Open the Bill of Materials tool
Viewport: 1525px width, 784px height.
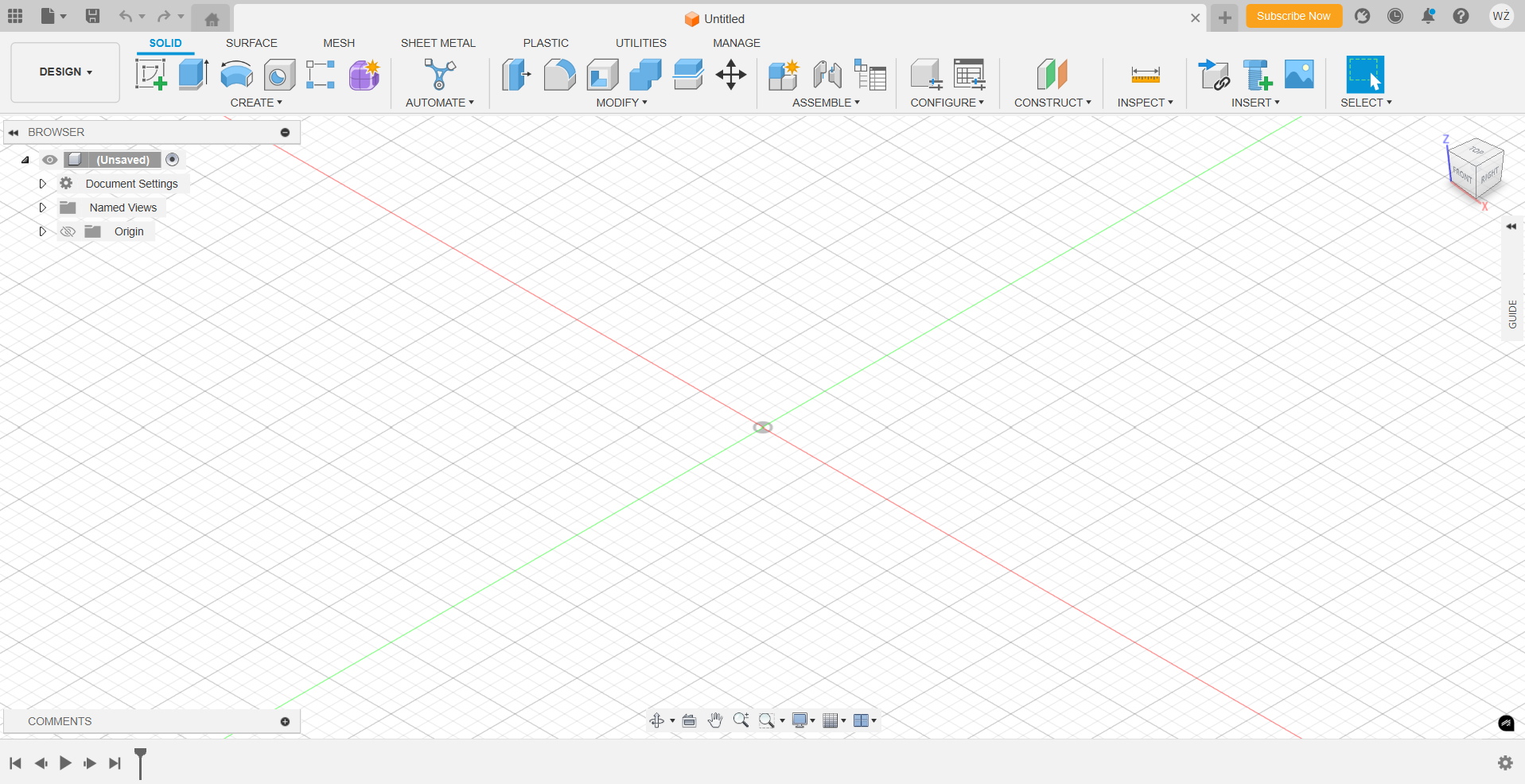click(870, 75)
